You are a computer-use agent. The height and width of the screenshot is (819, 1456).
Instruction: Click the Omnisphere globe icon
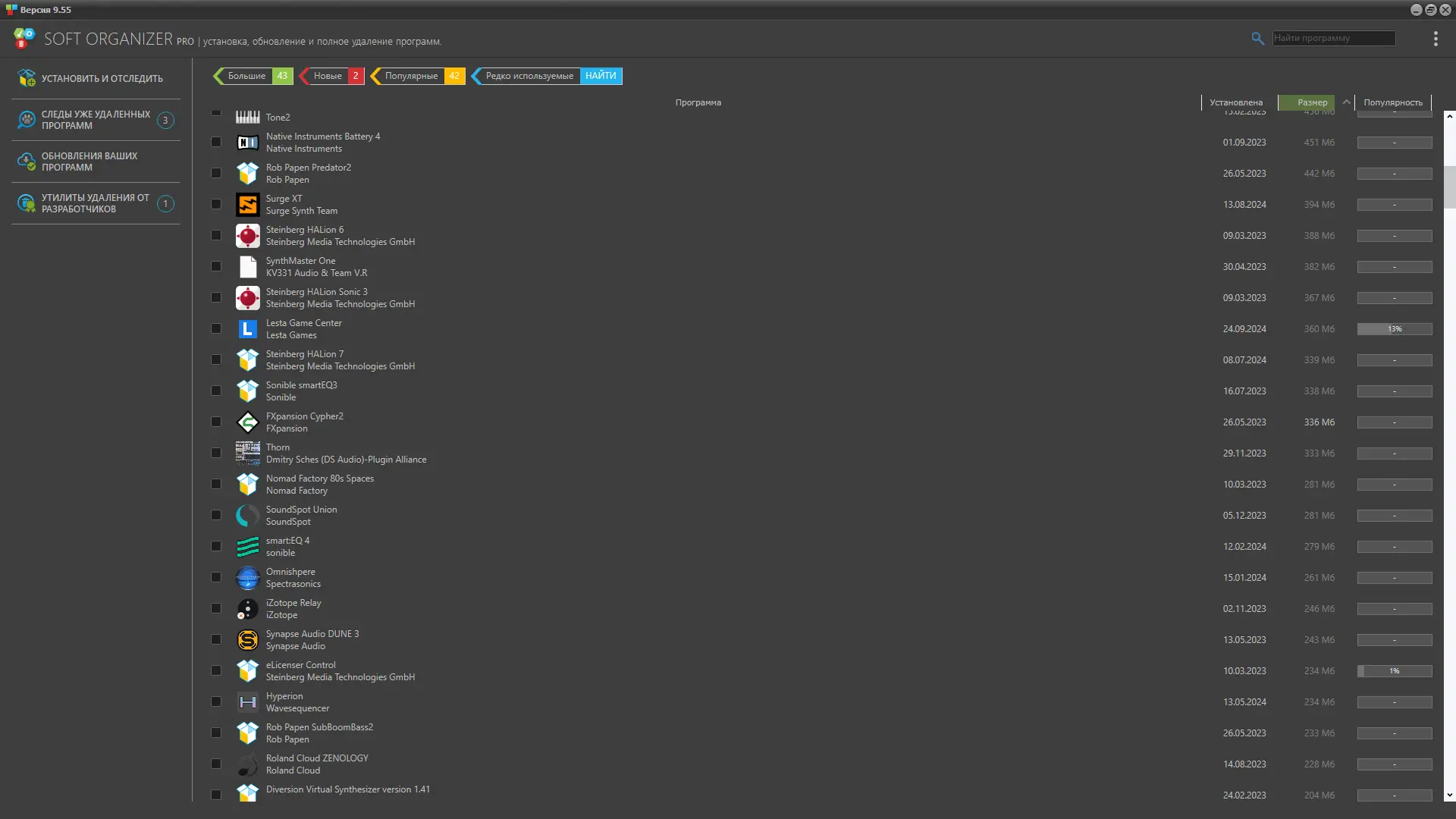point(247,578)
